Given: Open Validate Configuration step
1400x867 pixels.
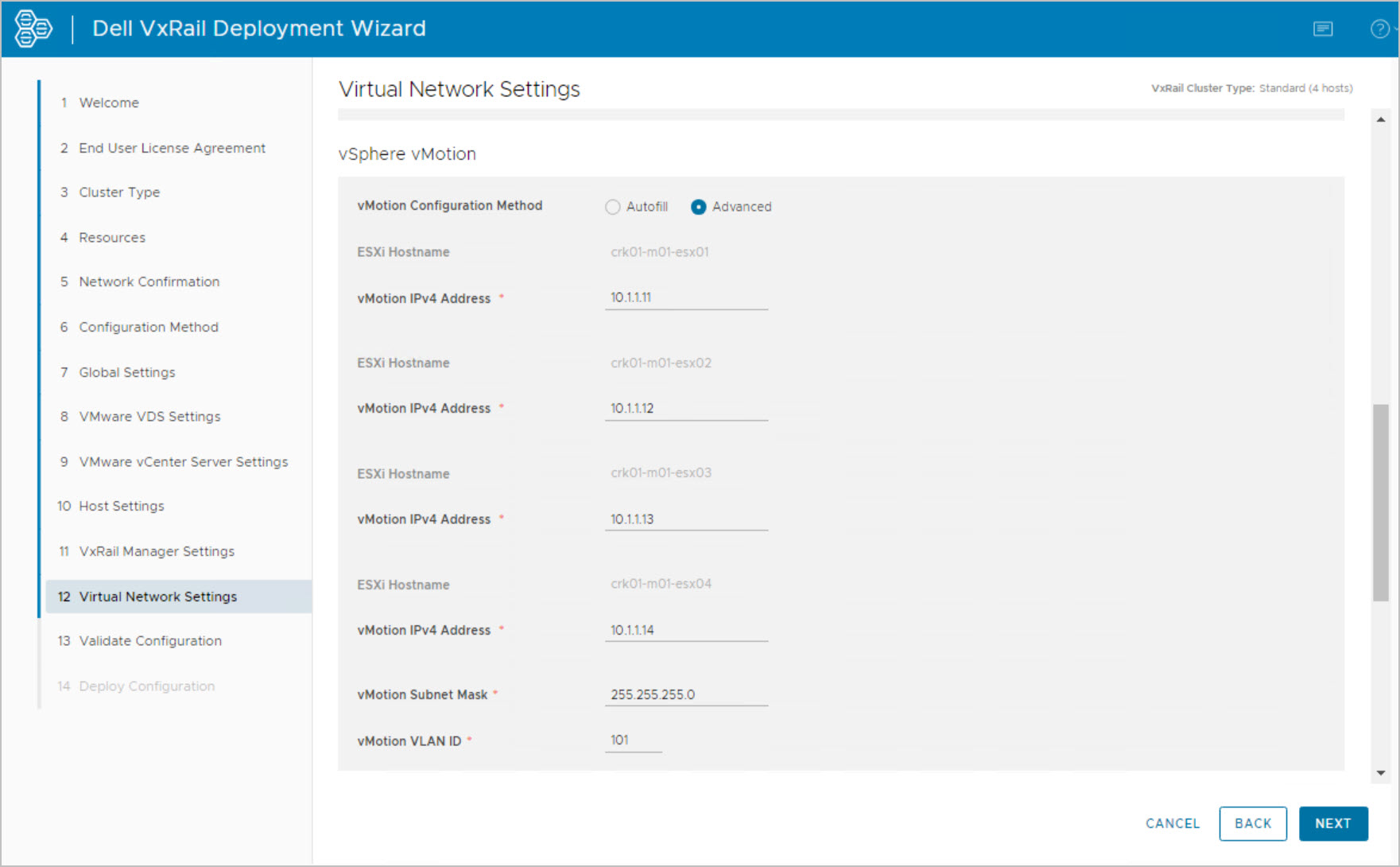Looking at the screenshot, I should pyautogui.click(x=150, y=641).
